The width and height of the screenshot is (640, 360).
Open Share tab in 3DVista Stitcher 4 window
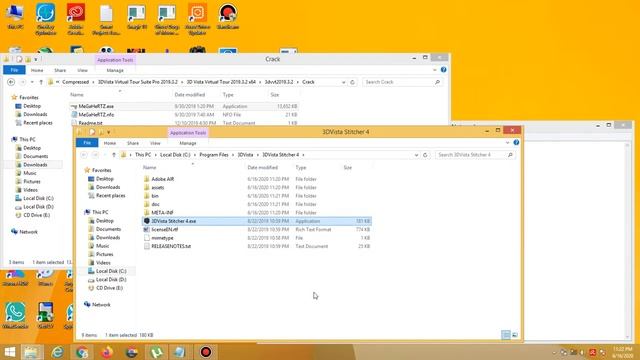point(133,143)
